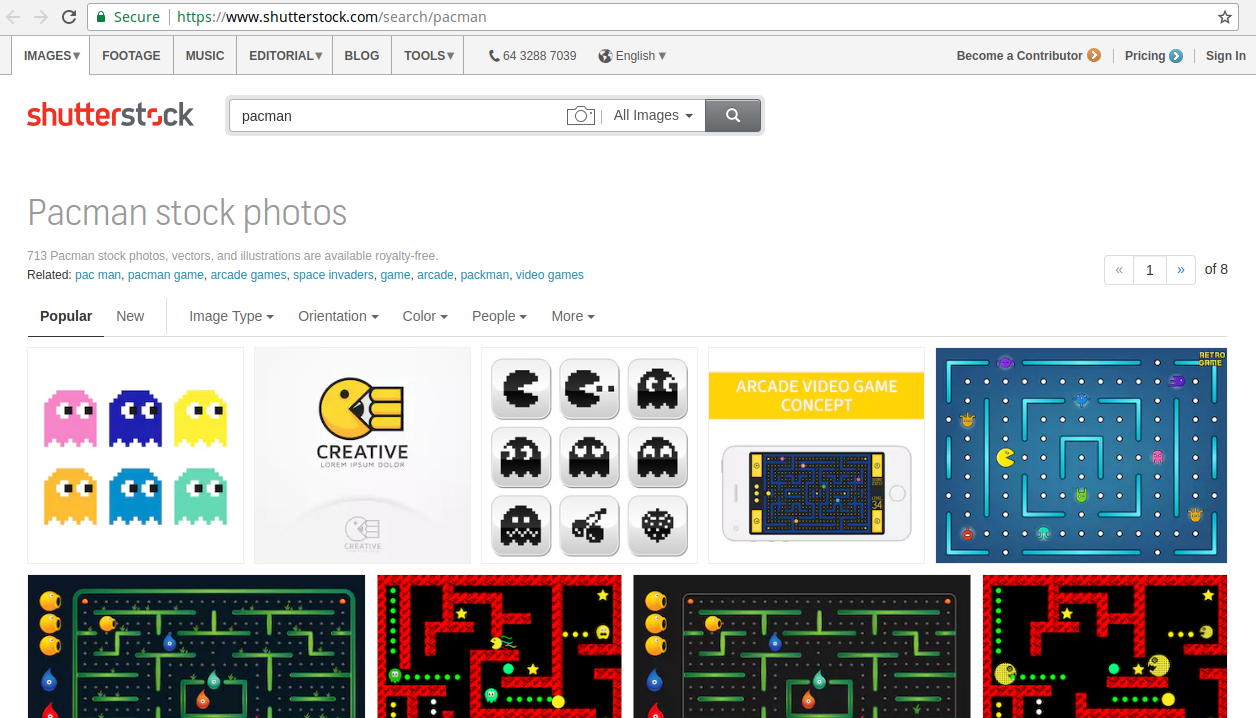Submit search with the magnifier button
The width and height of the screenshot is (1256, 718).
[x=733, y=116]
